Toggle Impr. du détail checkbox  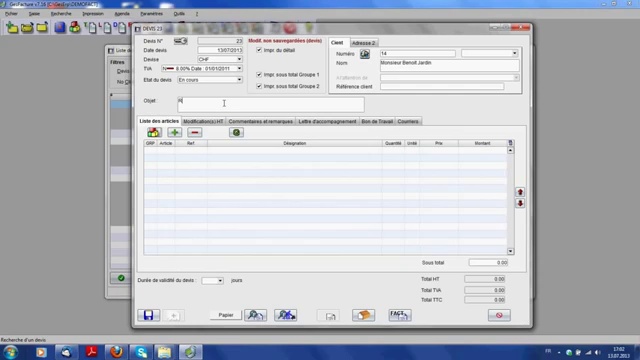(259, 50)
